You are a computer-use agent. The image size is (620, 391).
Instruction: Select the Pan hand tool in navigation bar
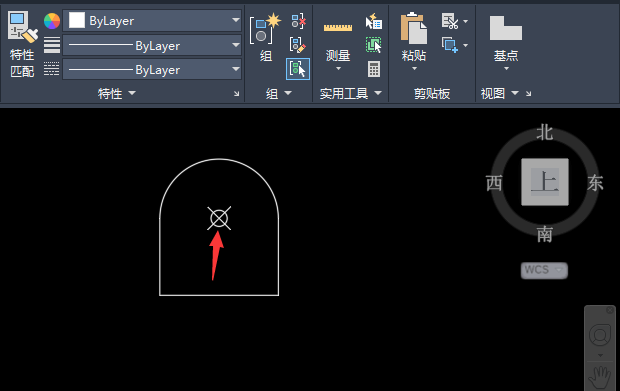(600, 377)
